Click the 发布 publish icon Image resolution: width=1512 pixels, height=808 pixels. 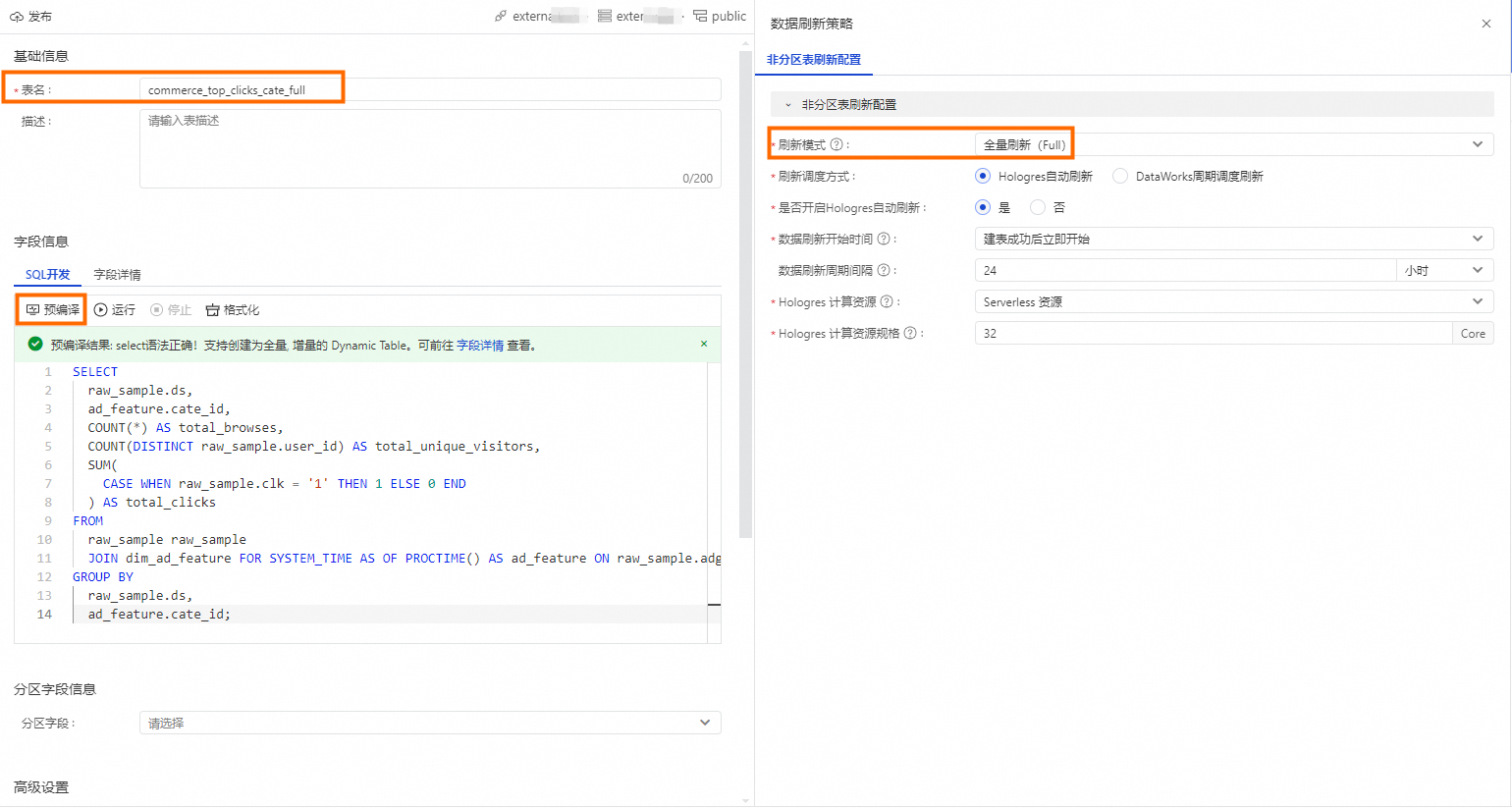pos(17,17)
